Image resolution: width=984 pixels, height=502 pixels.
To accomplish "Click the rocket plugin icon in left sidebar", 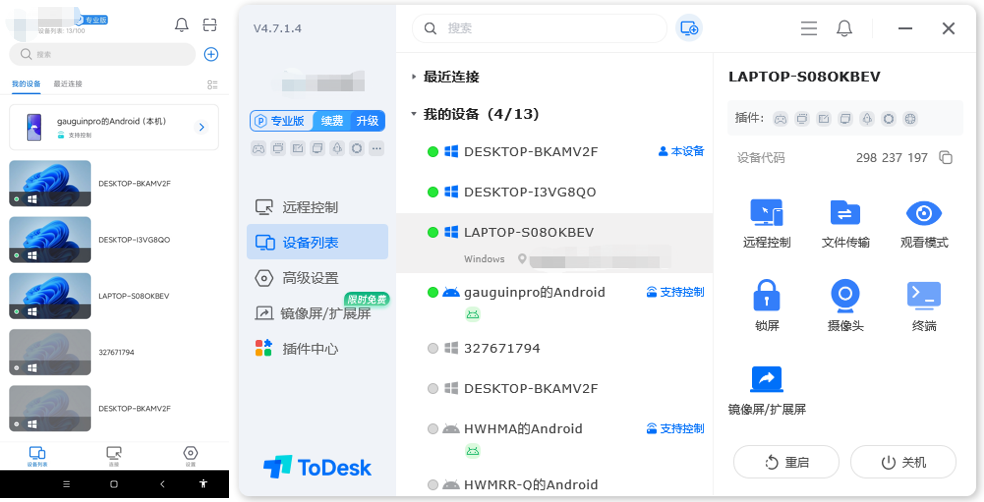I will 337,149.
